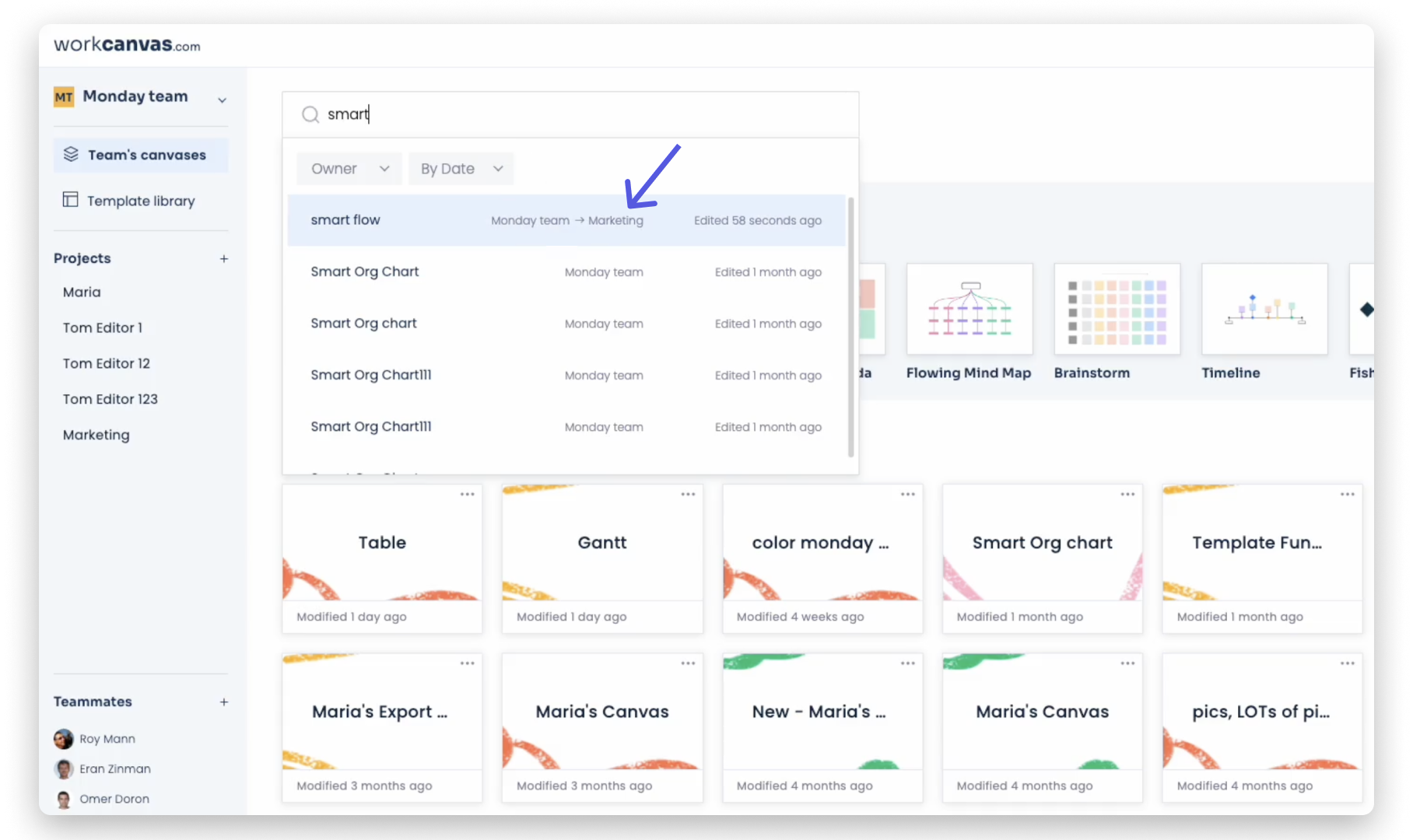Expand the Monday team switcher chevron
Viewport: 1413px width, 840px height.
pyautogui.click(x=223, y=100)
